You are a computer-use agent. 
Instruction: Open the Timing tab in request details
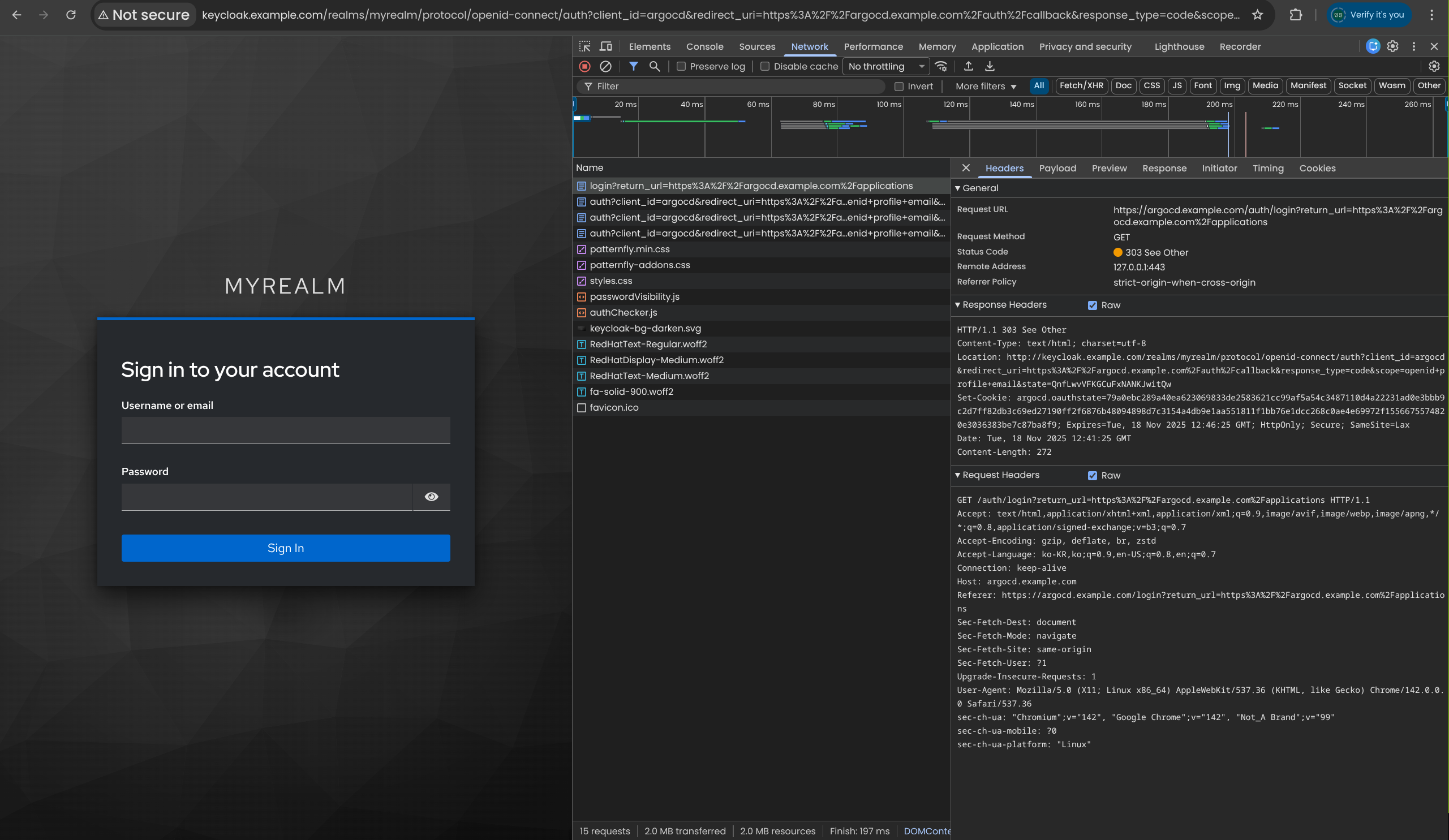point(1268,168)
